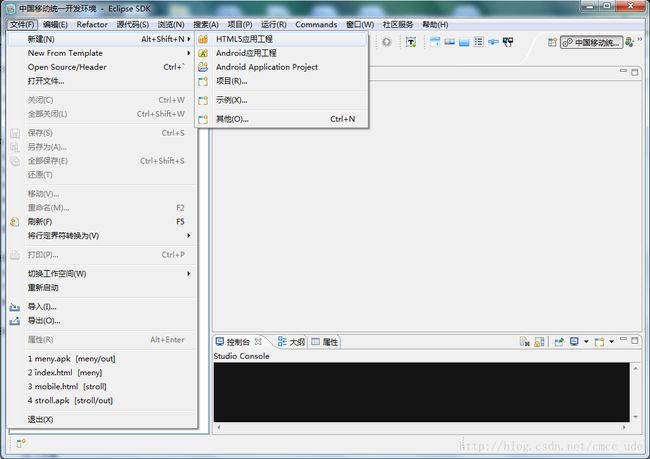Click the Open Perspective icon
This screenshot has width=650, height=459.
(552, 42)
